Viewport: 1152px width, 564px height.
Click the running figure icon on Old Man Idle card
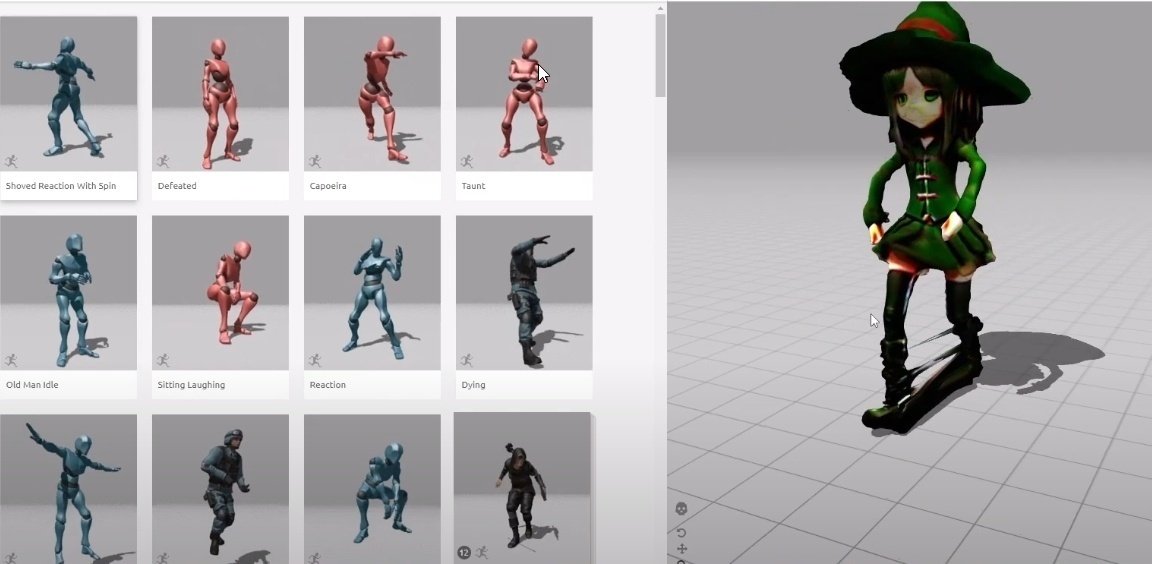coord(11,360)
